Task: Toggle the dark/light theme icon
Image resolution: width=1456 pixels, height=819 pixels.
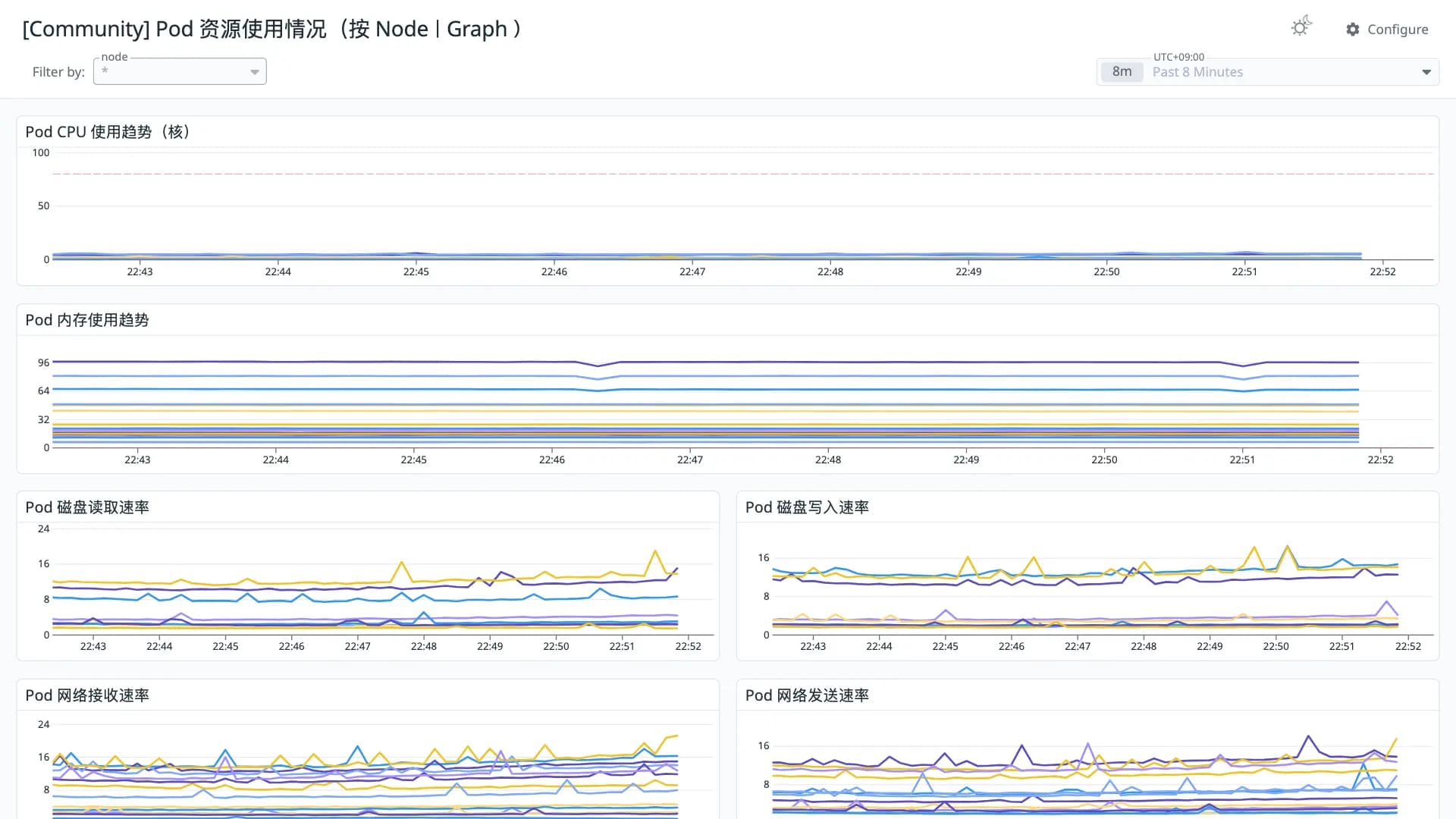Action: [x=1301, y=27]
